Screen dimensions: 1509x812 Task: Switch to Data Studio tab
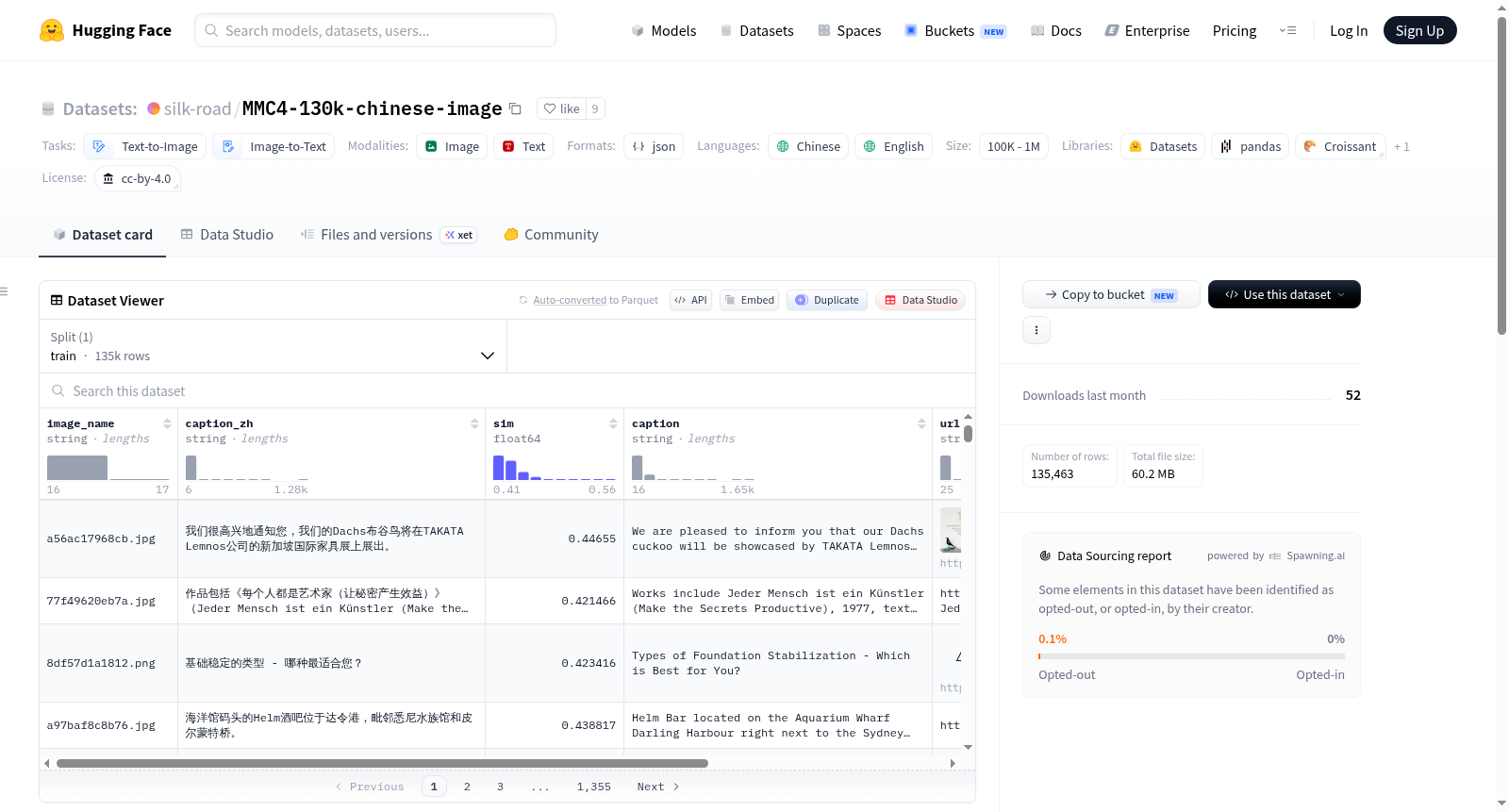pyautogui.click(x=227, y=235)
